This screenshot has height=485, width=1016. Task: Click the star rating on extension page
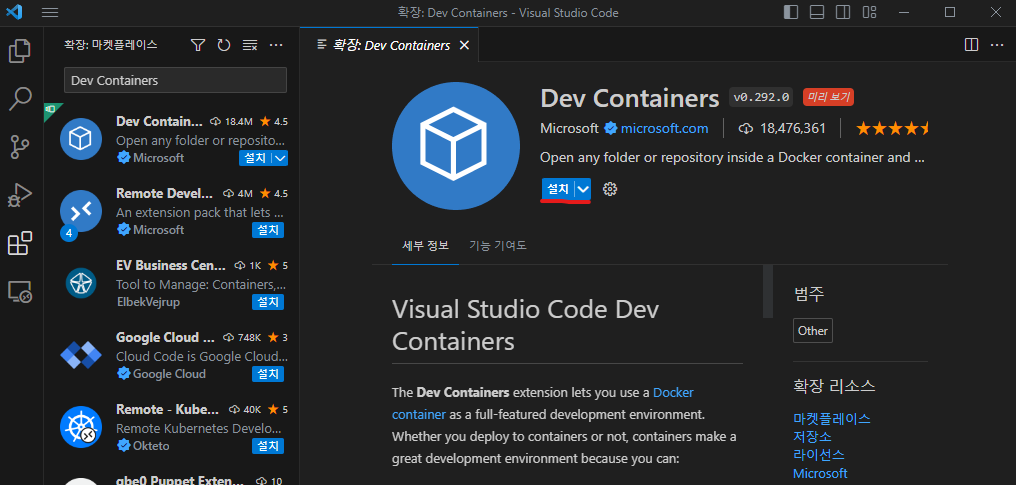892,128
